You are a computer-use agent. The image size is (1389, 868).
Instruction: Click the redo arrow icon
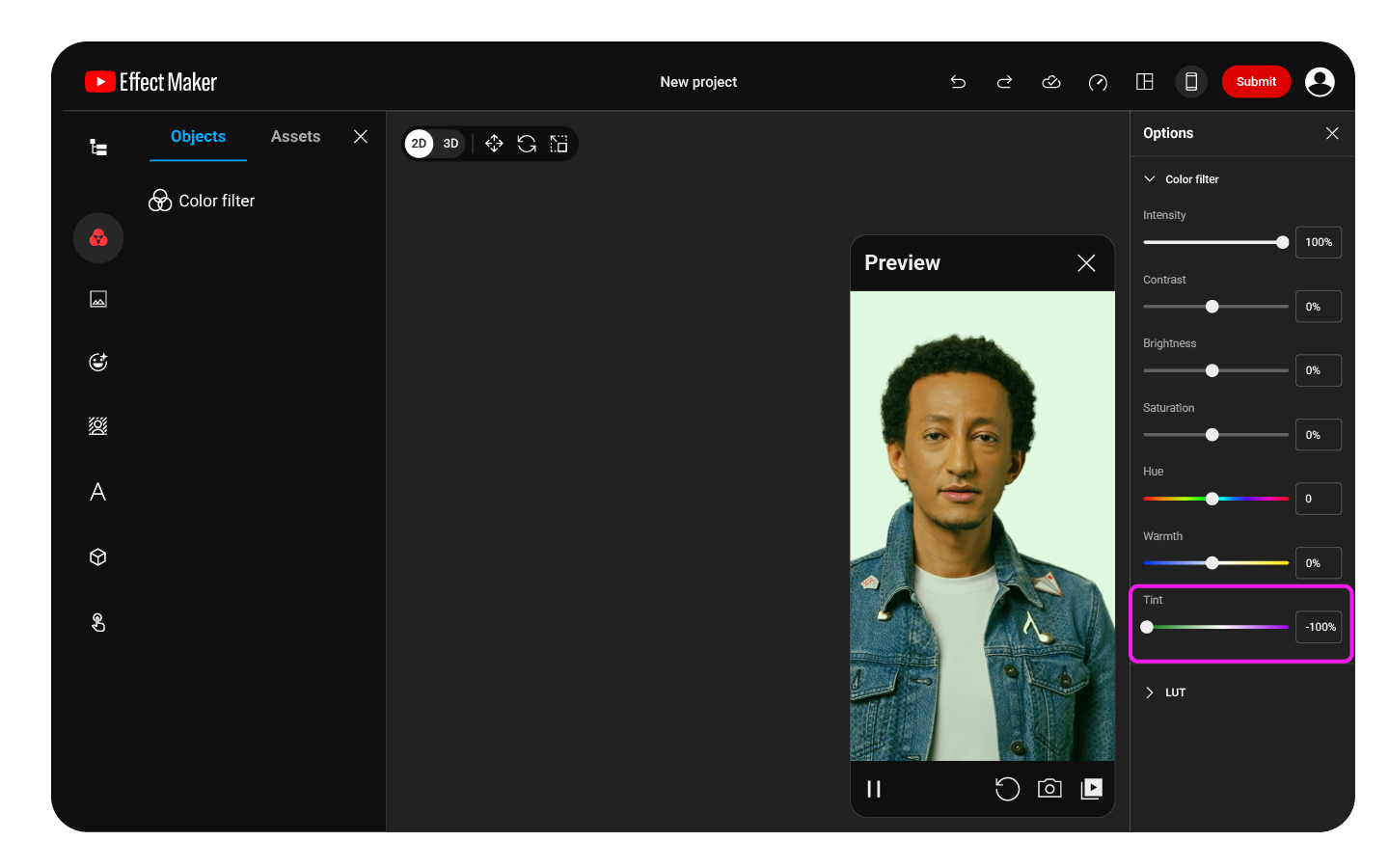click(1004, 82)
